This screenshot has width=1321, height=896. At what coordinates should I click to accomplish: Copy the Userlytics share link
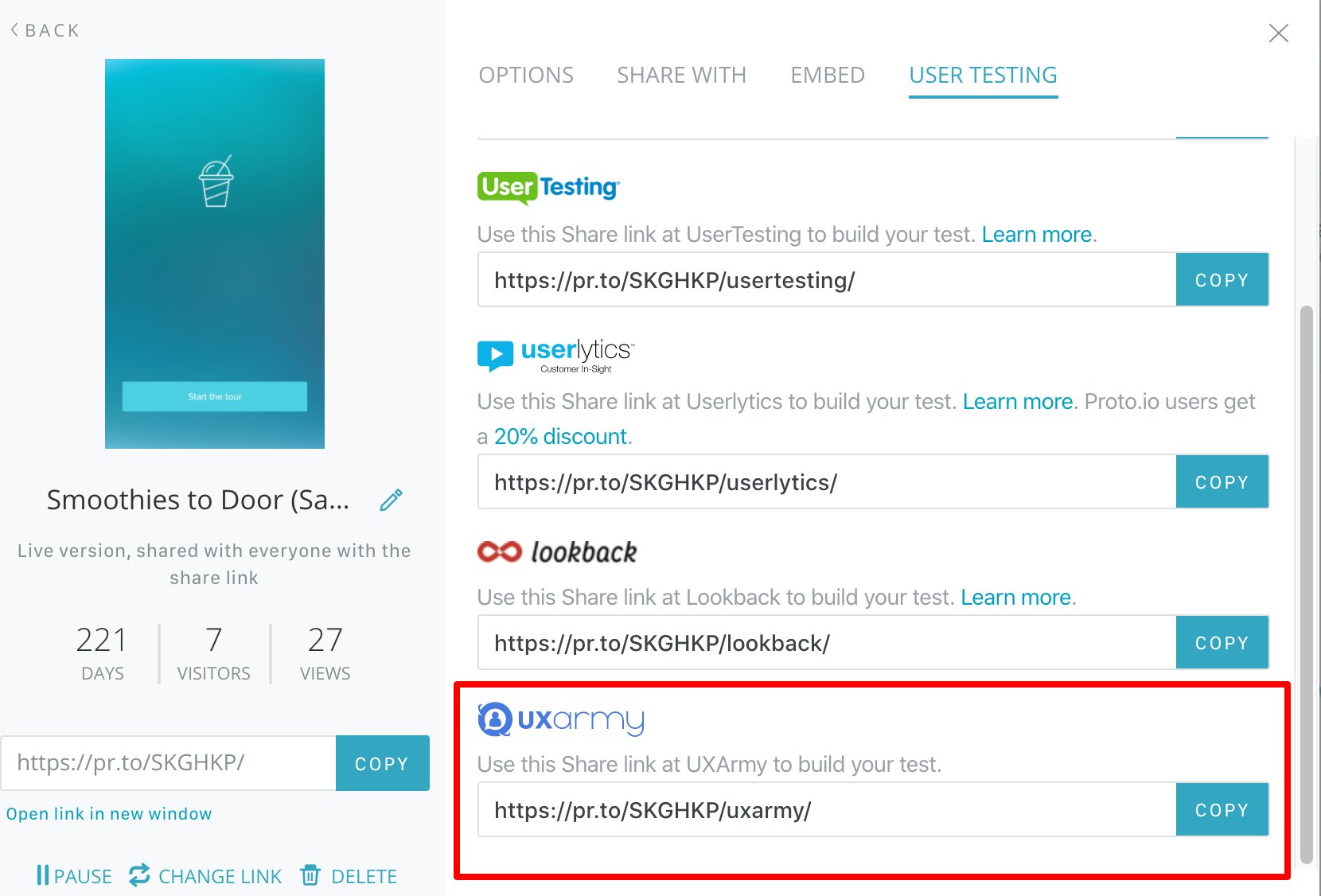point(1222,482)
